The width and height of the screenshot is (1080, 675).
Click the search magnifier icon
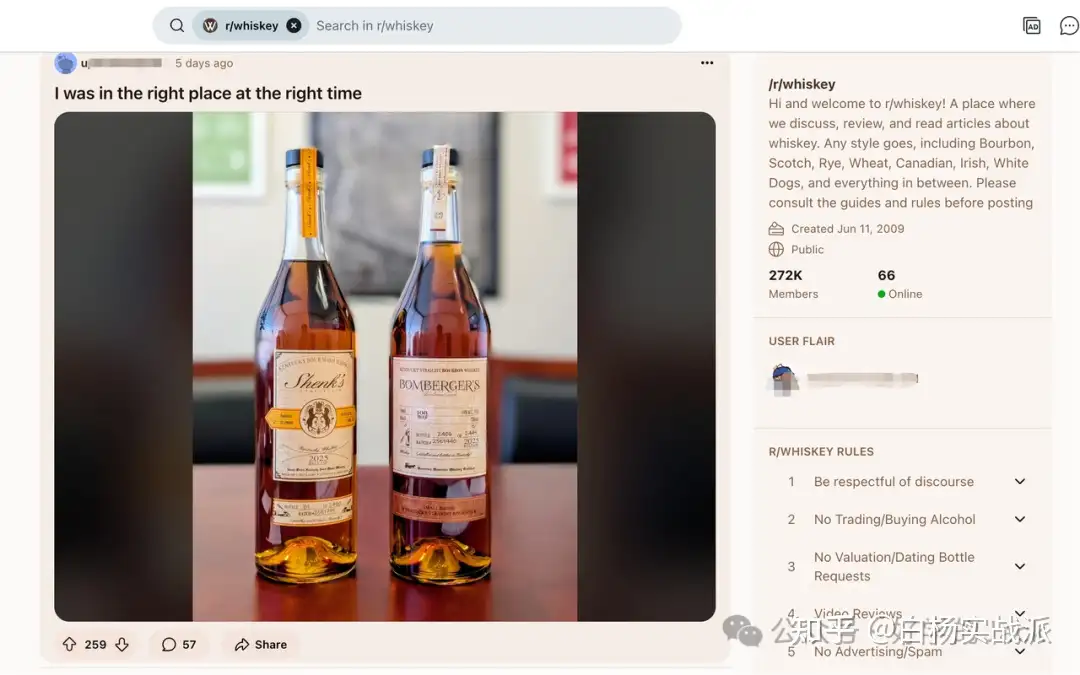[177, 25]
